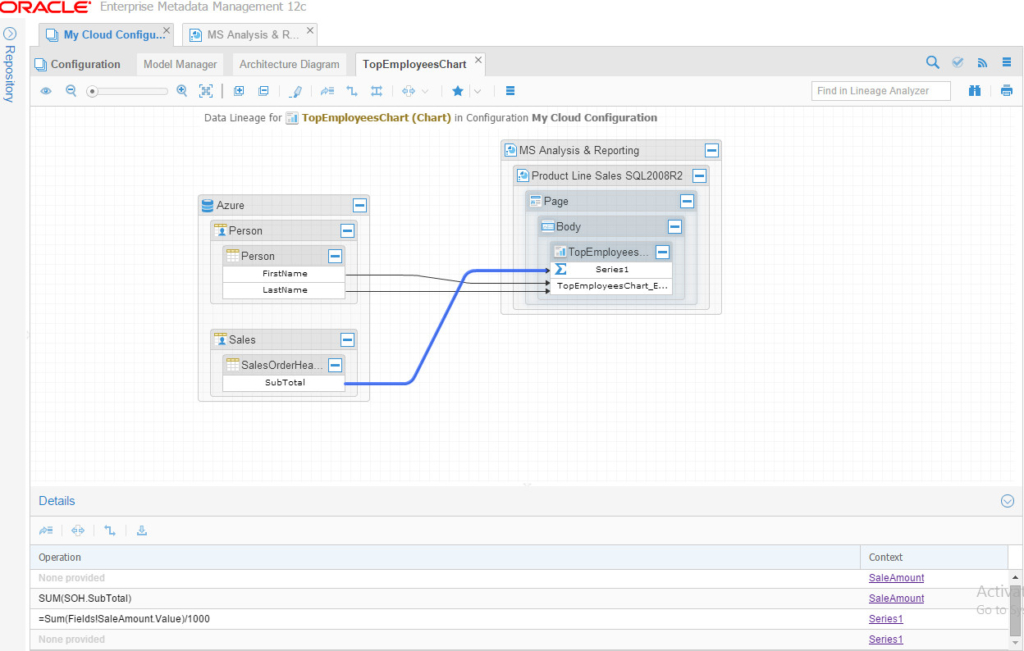Click the stepped-arrows trace icon in the Details toolbar
Image resolution: width=1024 pixels, height=651 pixels.
point(110,530)
